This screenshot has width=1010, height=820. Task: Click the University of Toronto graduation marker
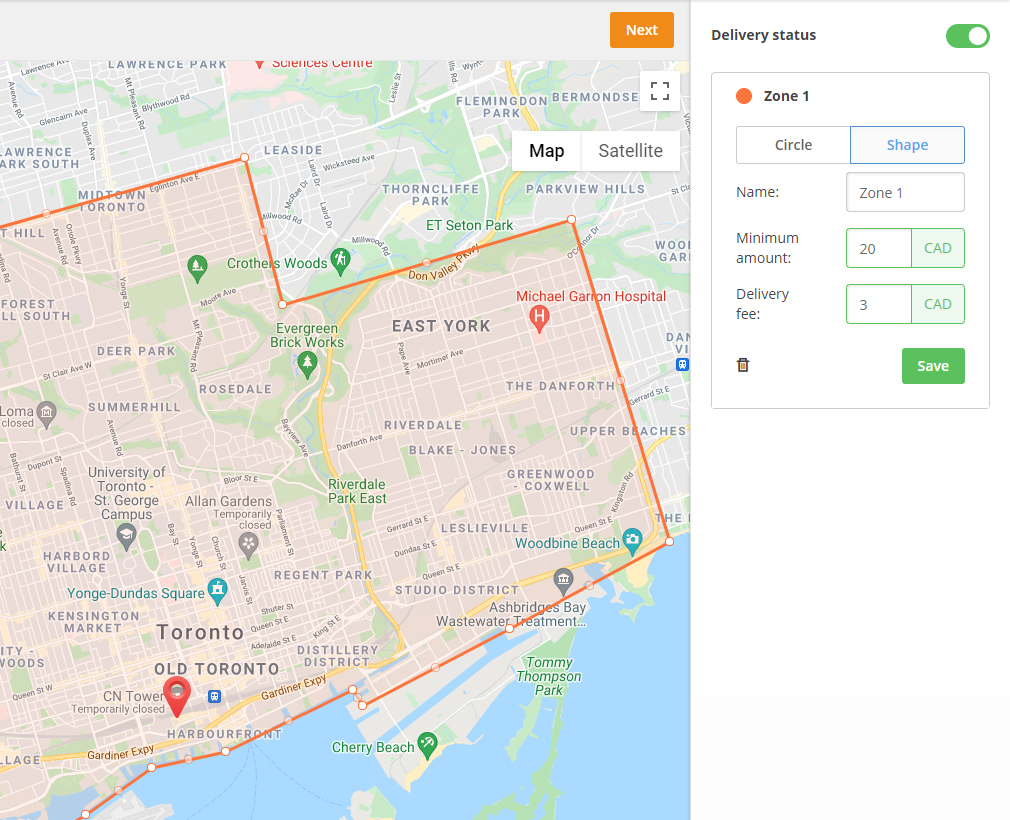coord(126,537)
